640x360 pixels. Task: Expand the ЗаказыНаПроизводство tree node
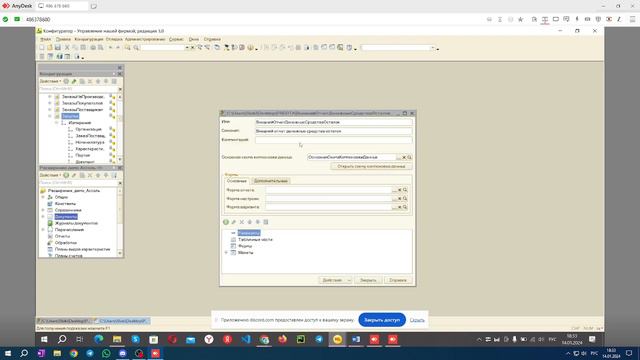click(x=50, y=97)
